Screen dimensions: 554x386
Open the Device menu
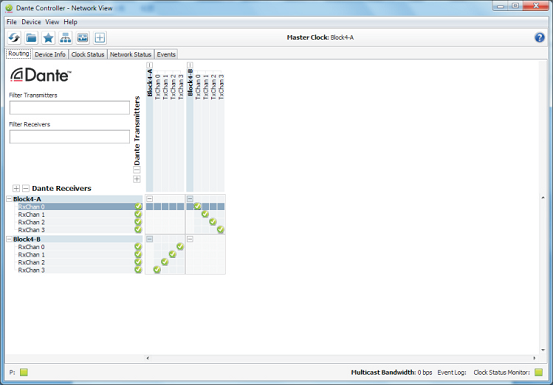[31, 22]
